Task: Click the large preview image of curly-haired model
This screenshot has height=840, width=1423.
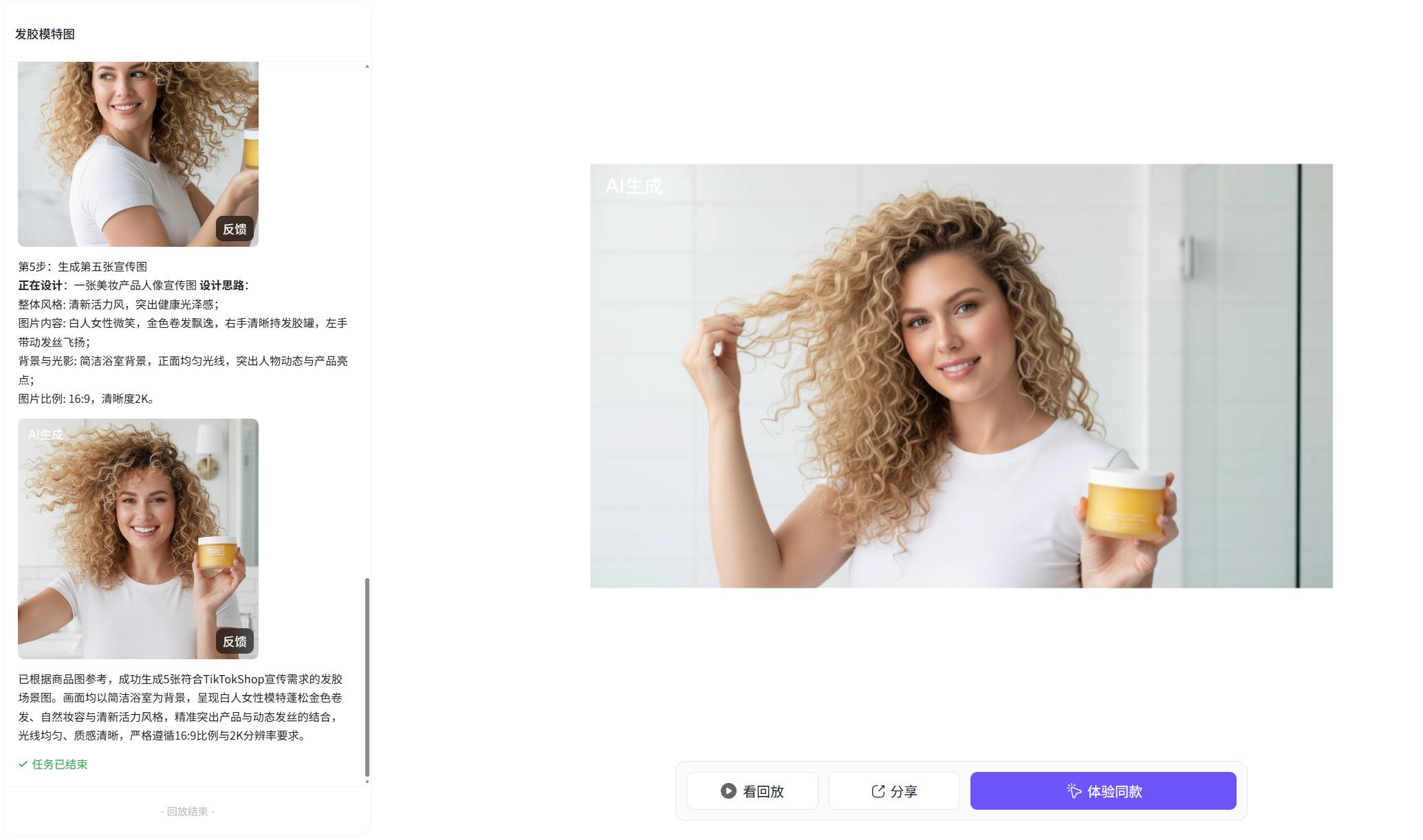Action: click(x=962, y=376)
